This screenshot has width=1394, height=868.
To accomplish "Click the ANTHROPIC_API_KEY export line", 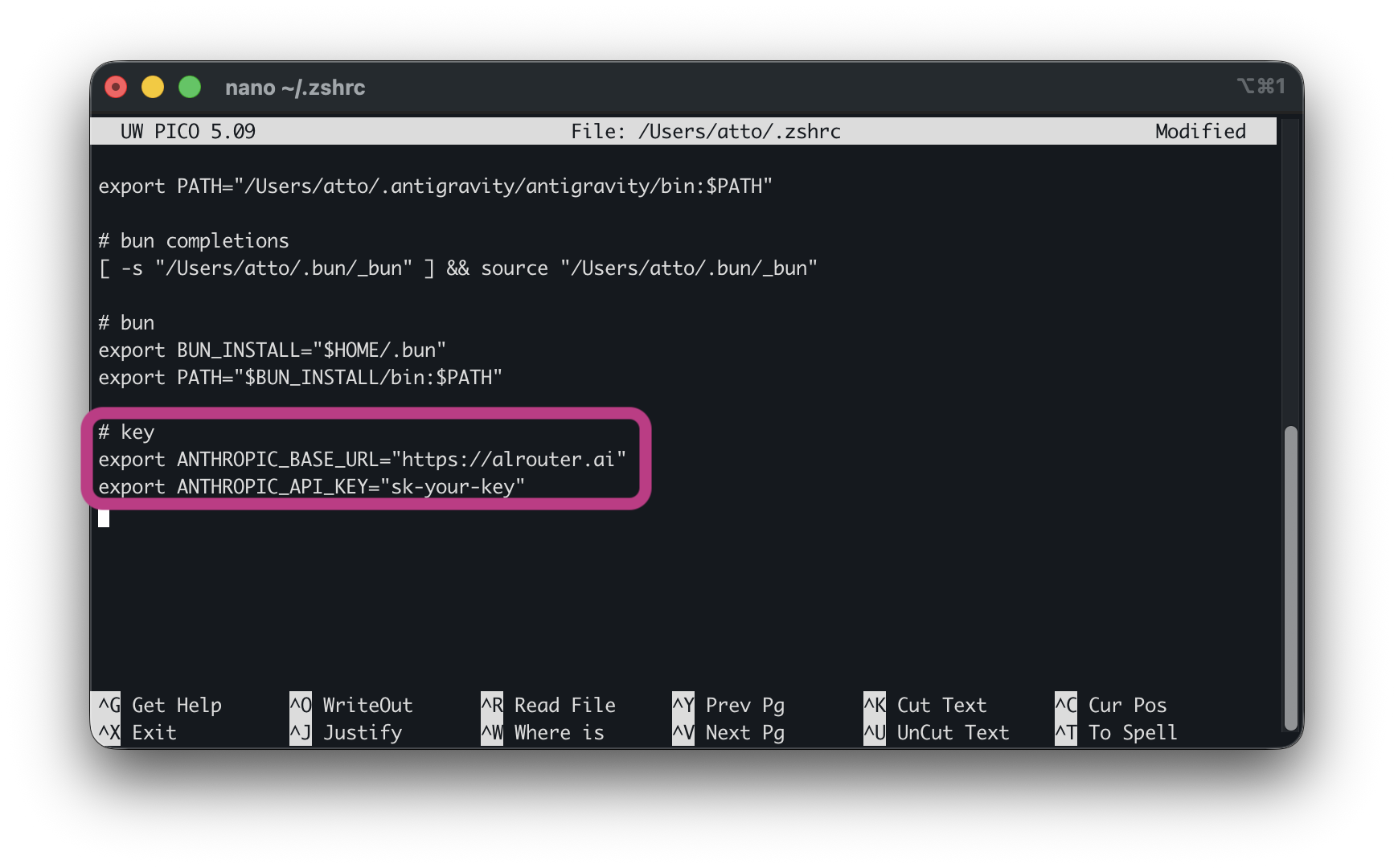I will tap(311, 487).
